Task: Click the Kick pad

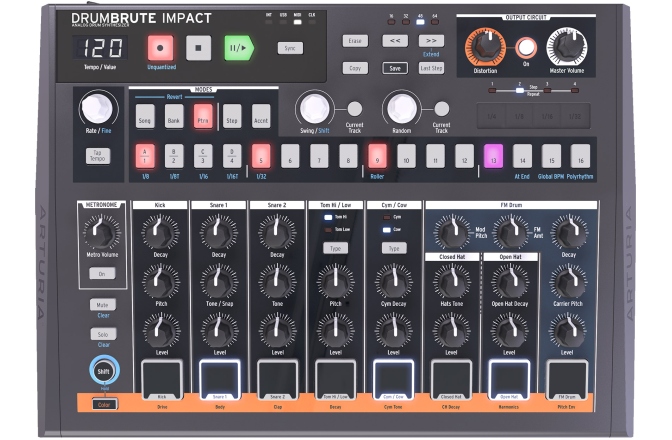Action: pos(162,380)
